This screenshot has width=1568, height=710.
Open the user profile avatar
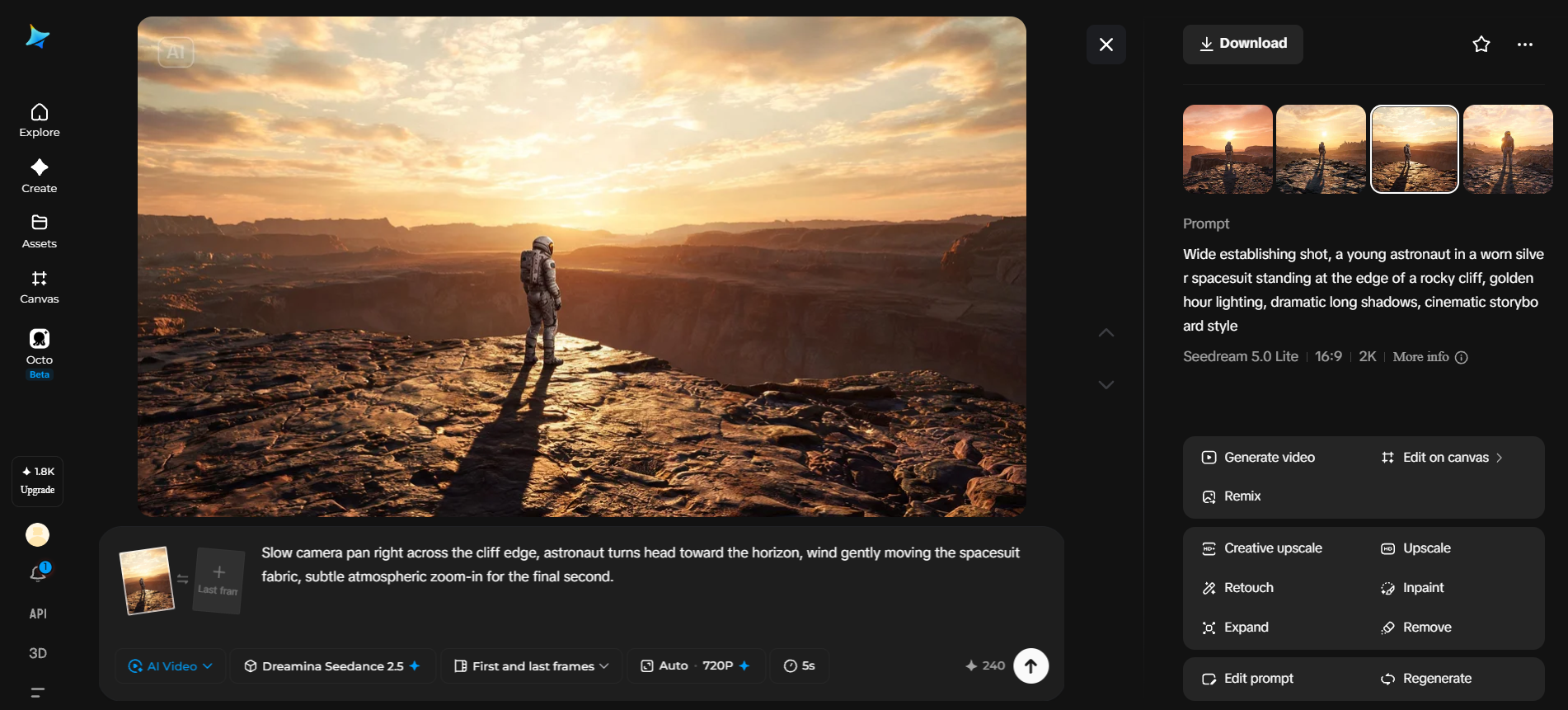pyautogui.click(x=38, y=535)
